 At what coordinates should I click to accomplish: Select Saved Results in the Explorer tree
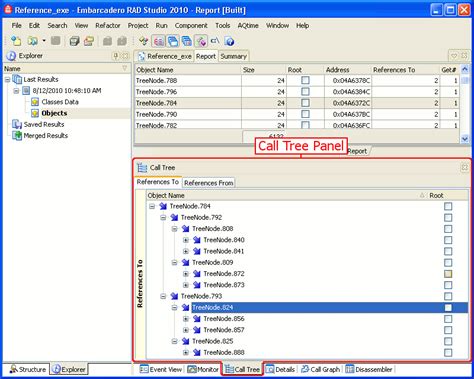(x=44, y=124)
